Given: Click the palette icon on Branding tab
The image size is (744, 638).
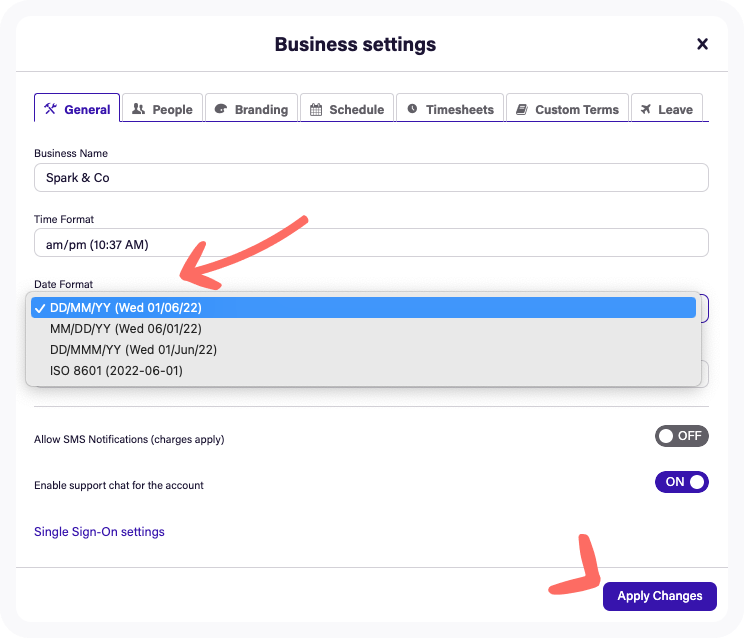Looking at the screenshot, I should click(221, 109).
